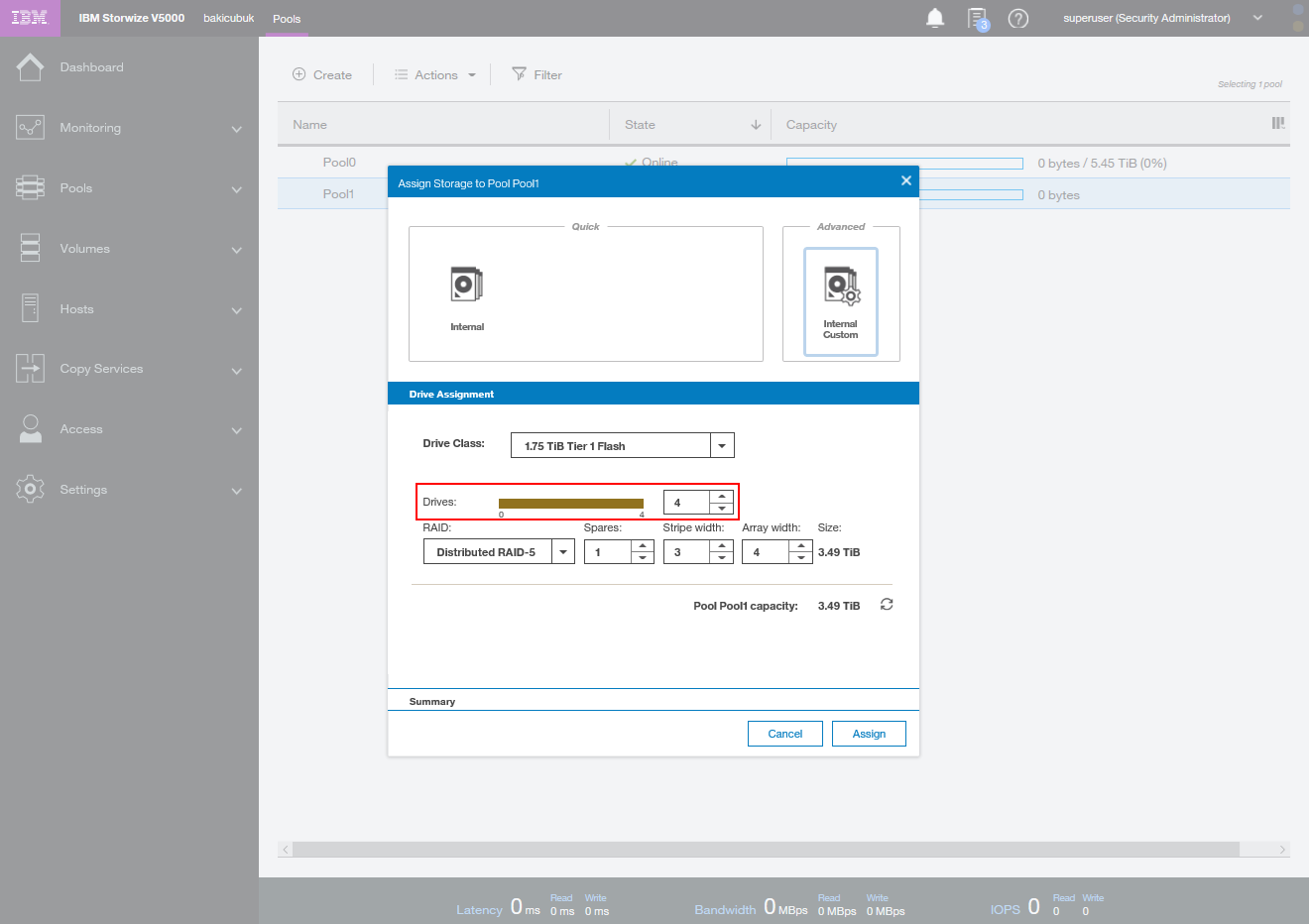Click the bakicubuk system name
This screenshot has height=924, width=1309.
pyautogui.click(x=229, y=18)
